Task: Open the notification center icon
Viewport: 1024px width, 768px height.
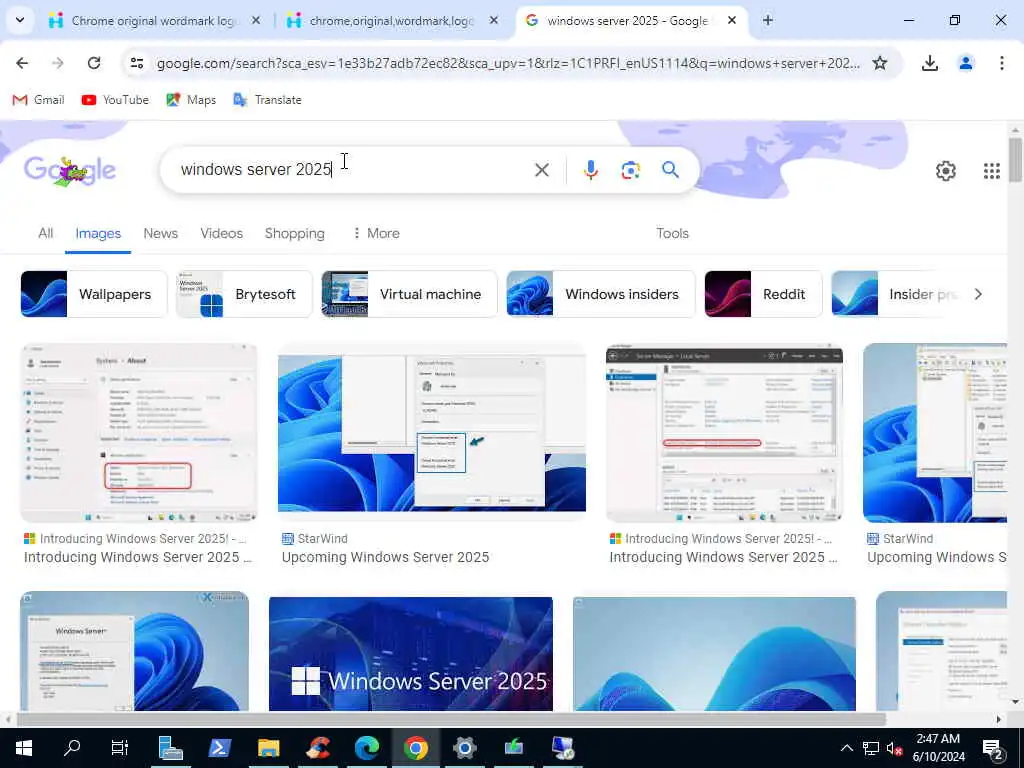Action: tap(993, 749)
